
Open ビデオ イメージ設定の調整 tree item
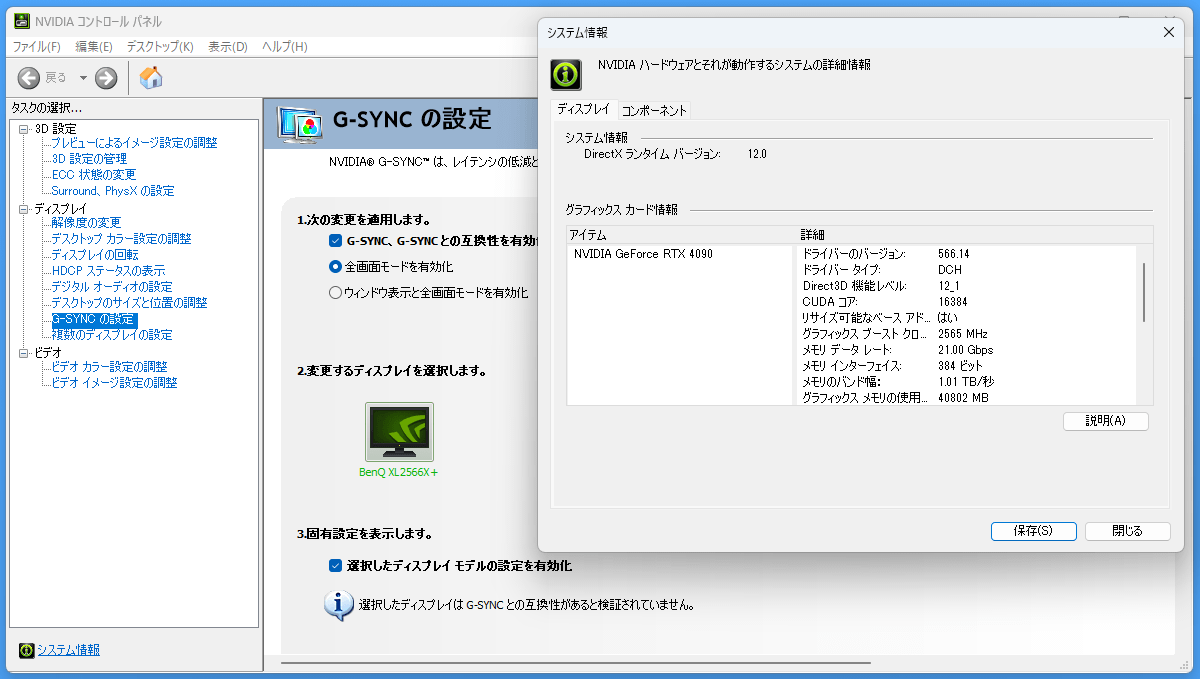click(114, 383)
